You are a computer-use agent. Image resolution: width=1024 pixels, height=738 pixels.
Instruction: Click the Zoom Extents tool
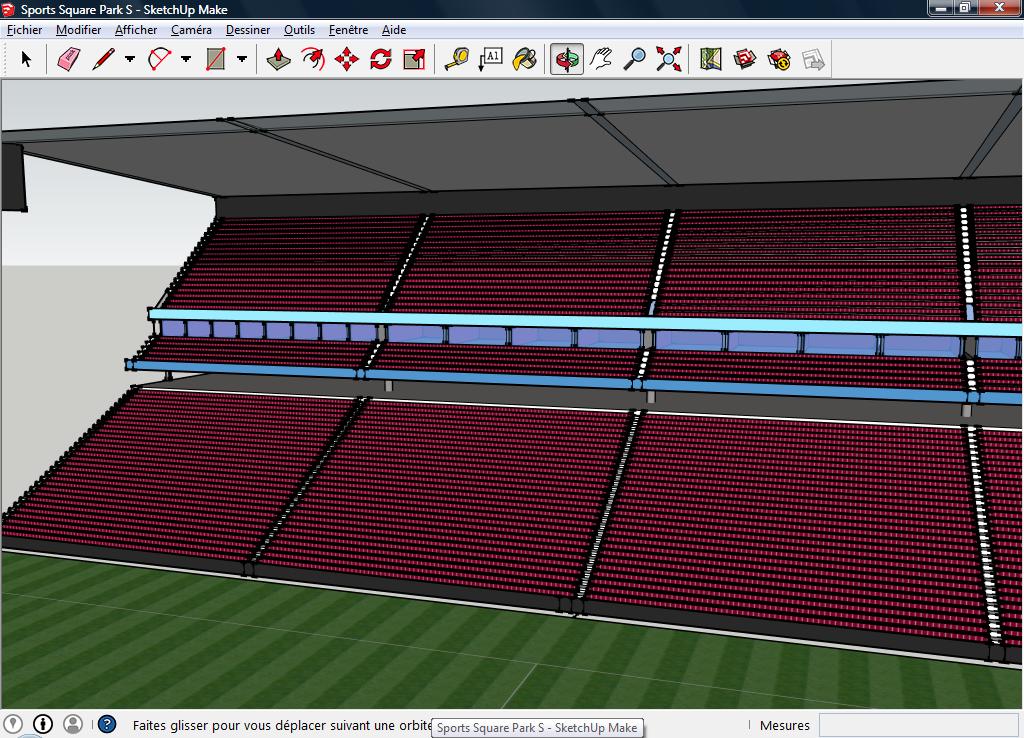(x=668, y=60)
